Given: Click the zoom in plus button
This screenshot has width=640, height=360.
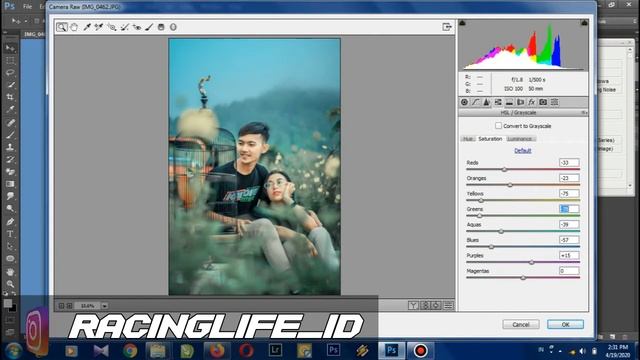Looking at the screenshot, I should [69, 306].
